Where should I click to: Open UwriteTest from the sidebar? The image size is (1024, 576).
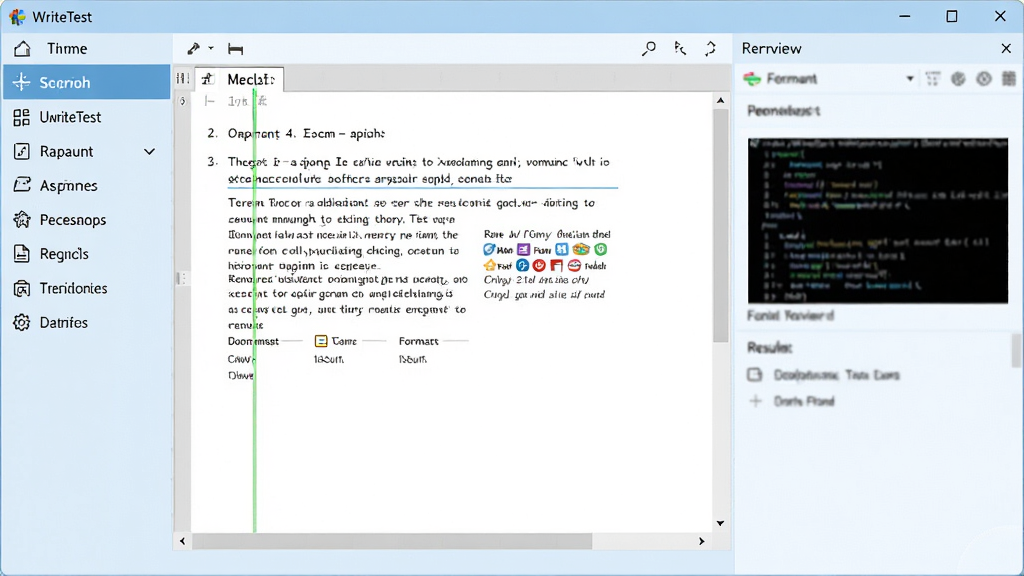86,117
